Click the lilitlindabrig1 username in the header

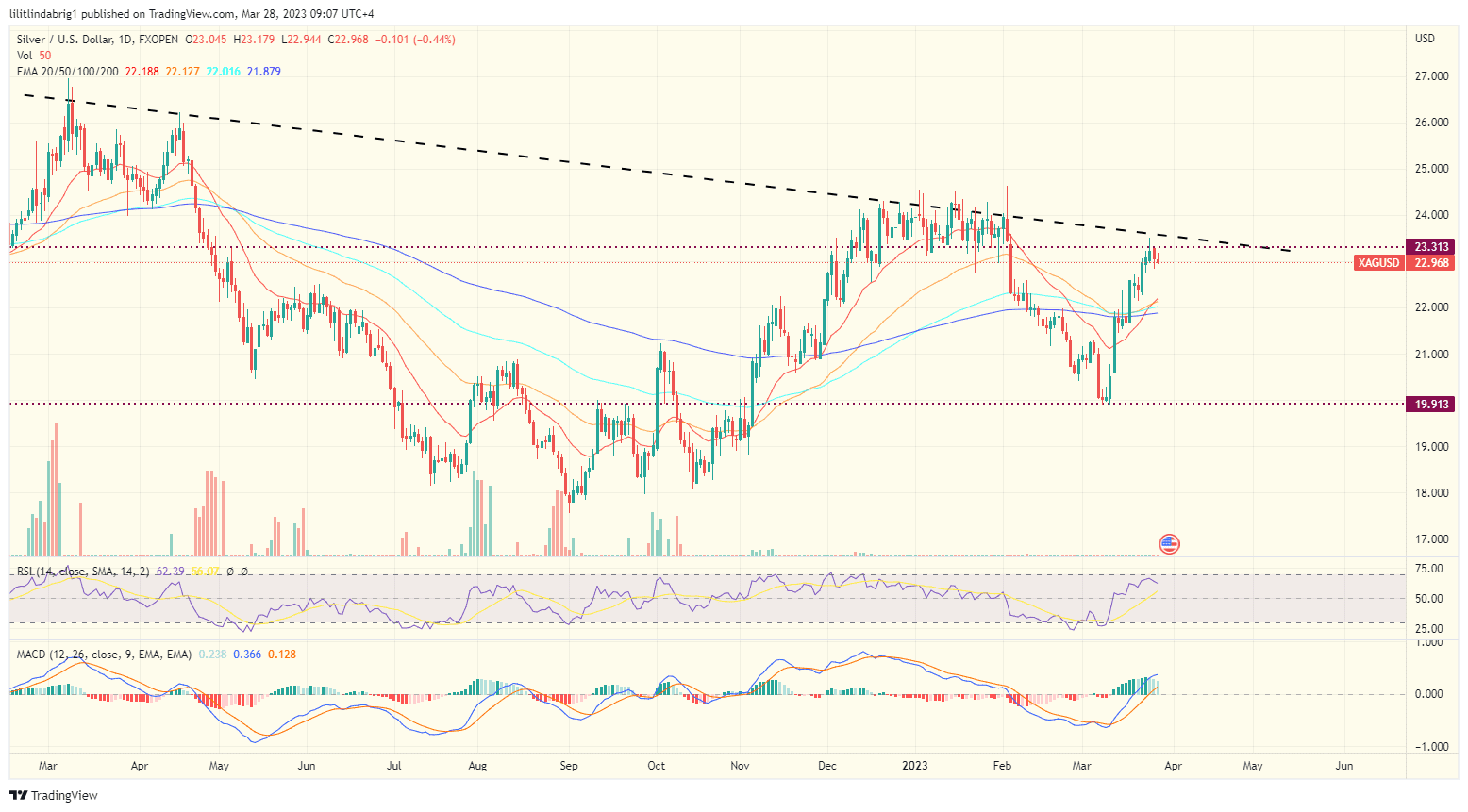point(44,13)
